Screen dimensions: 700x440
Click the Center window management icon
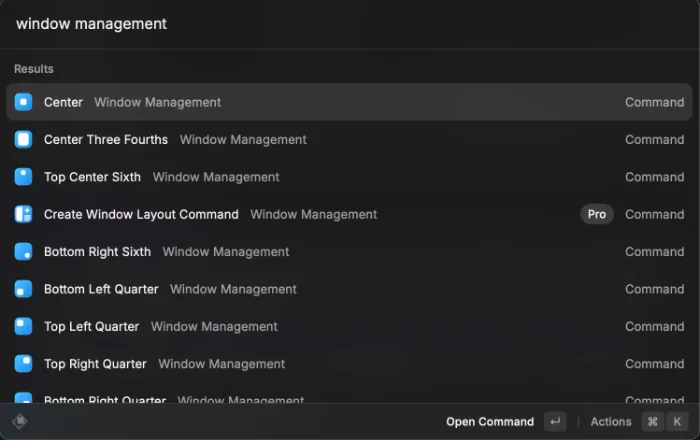pos(24,102)
